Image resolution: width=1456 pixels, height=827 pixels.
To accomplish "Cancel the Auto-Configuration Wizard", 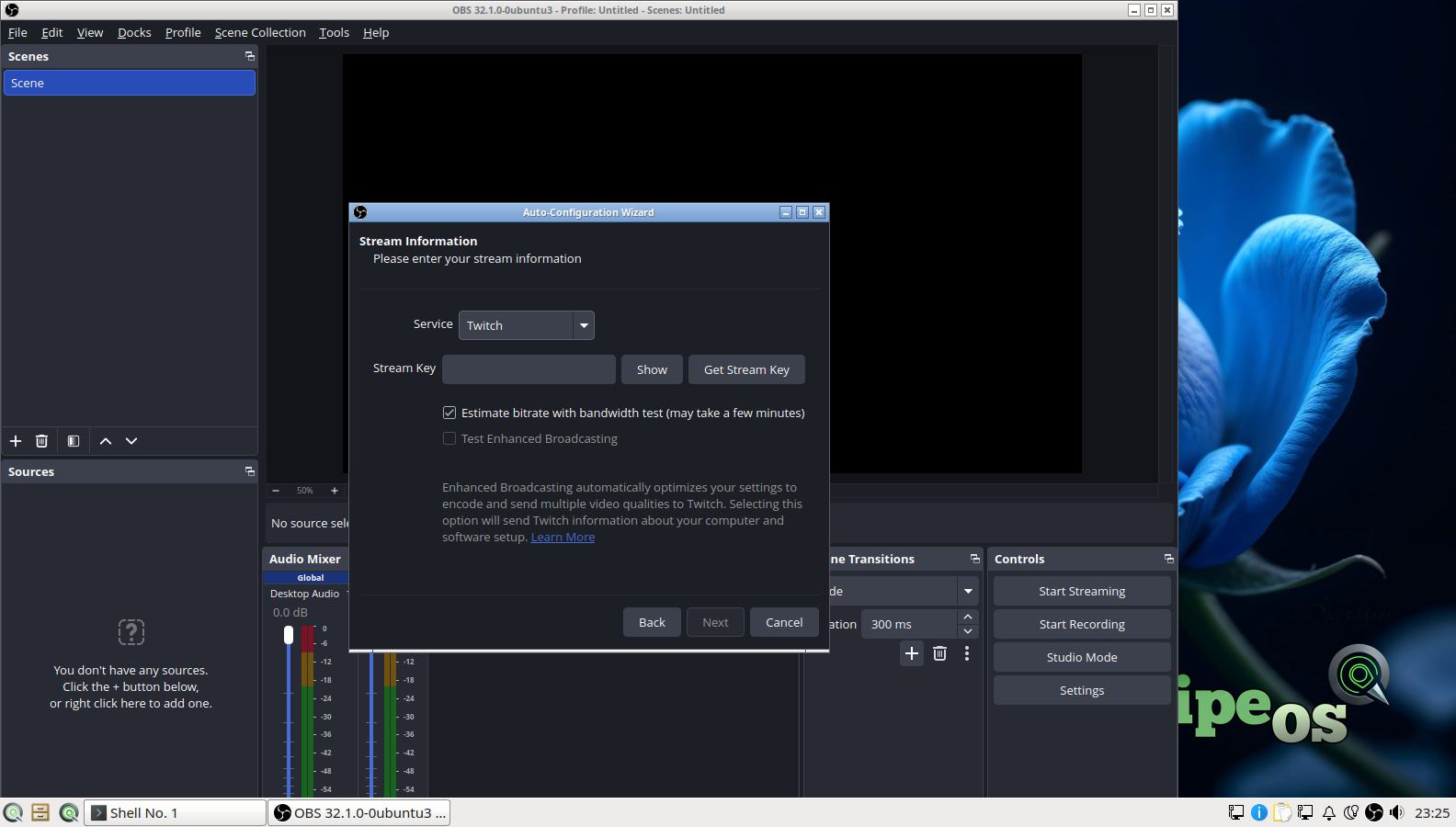I will point(784,622).
